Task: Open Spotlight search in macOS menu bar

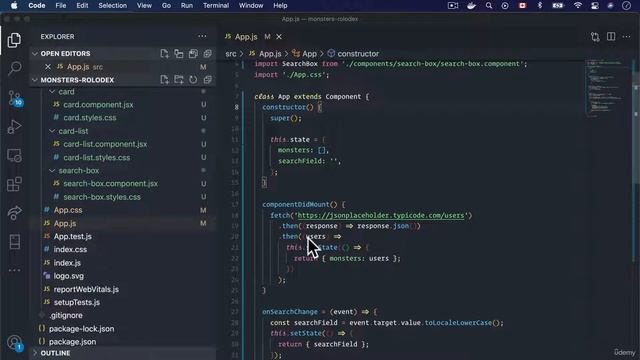Action: point(489,6)
